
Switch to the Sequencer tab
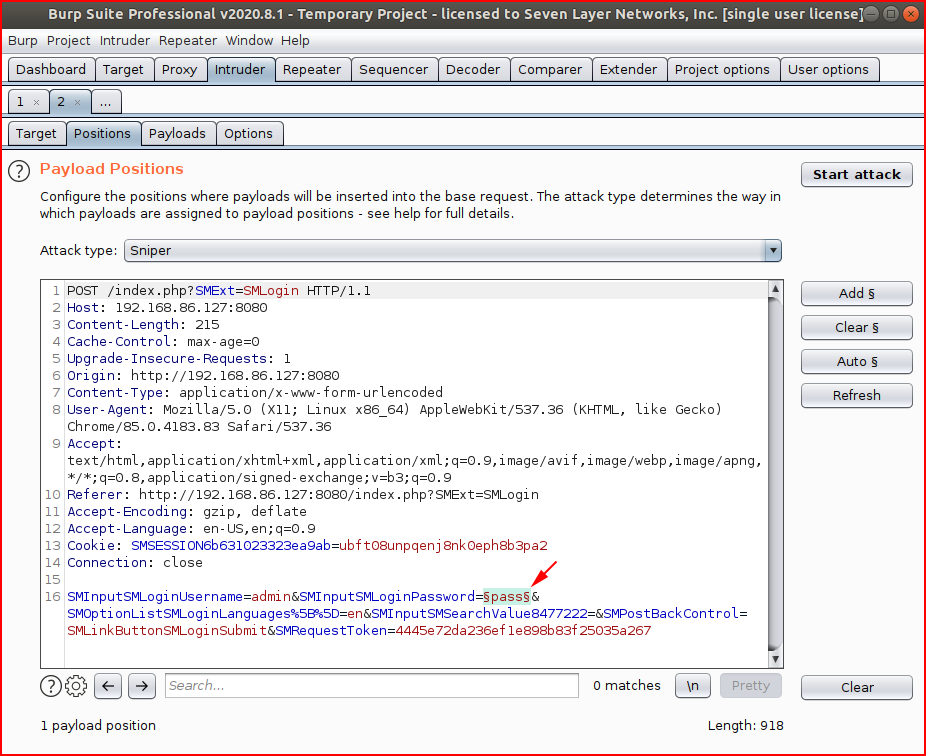click(394, 70)
